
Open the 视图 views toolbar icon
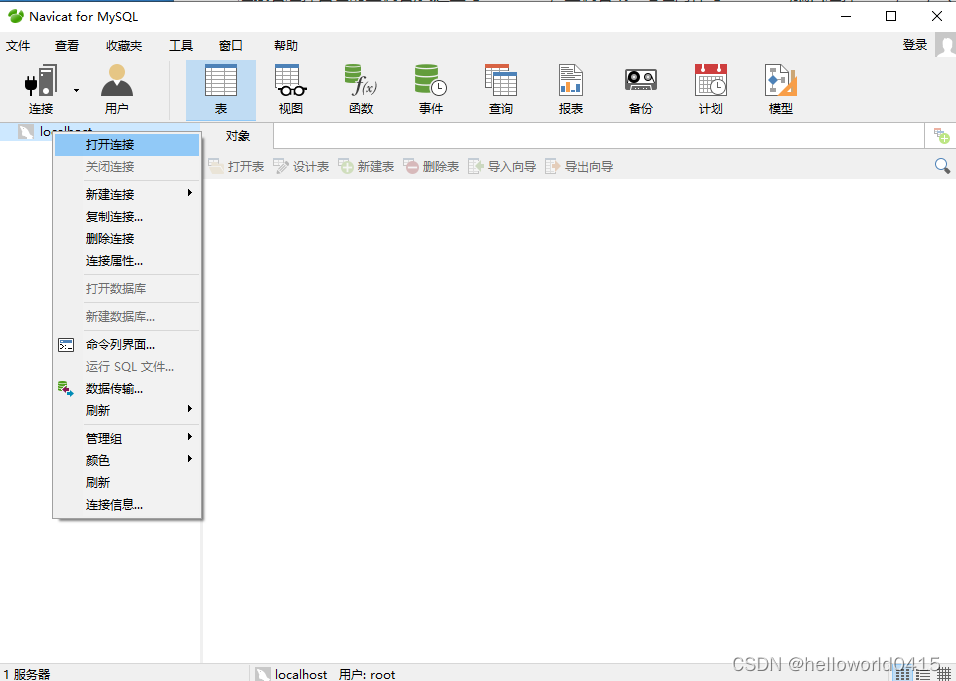(x=291, y=90)
